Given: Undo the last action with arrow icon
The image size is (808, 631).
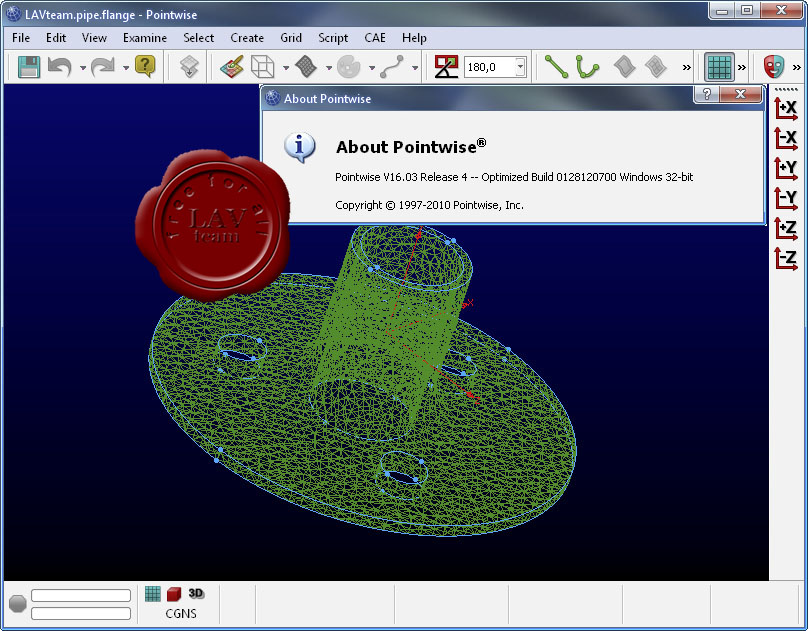Looking at the screenshot, I should (x=60, y=67).
